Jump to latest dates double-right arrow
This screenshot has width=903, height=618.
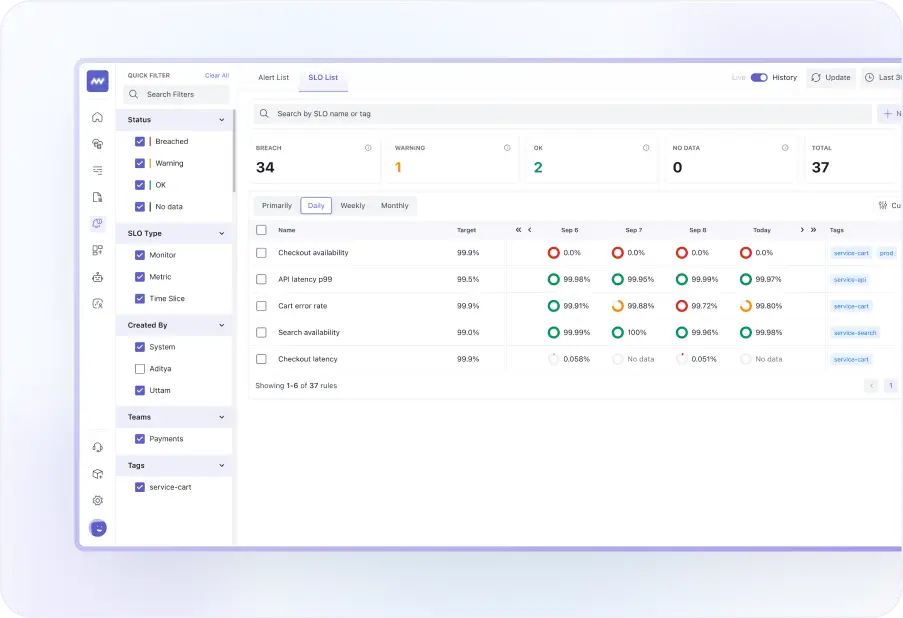[813, 230]
